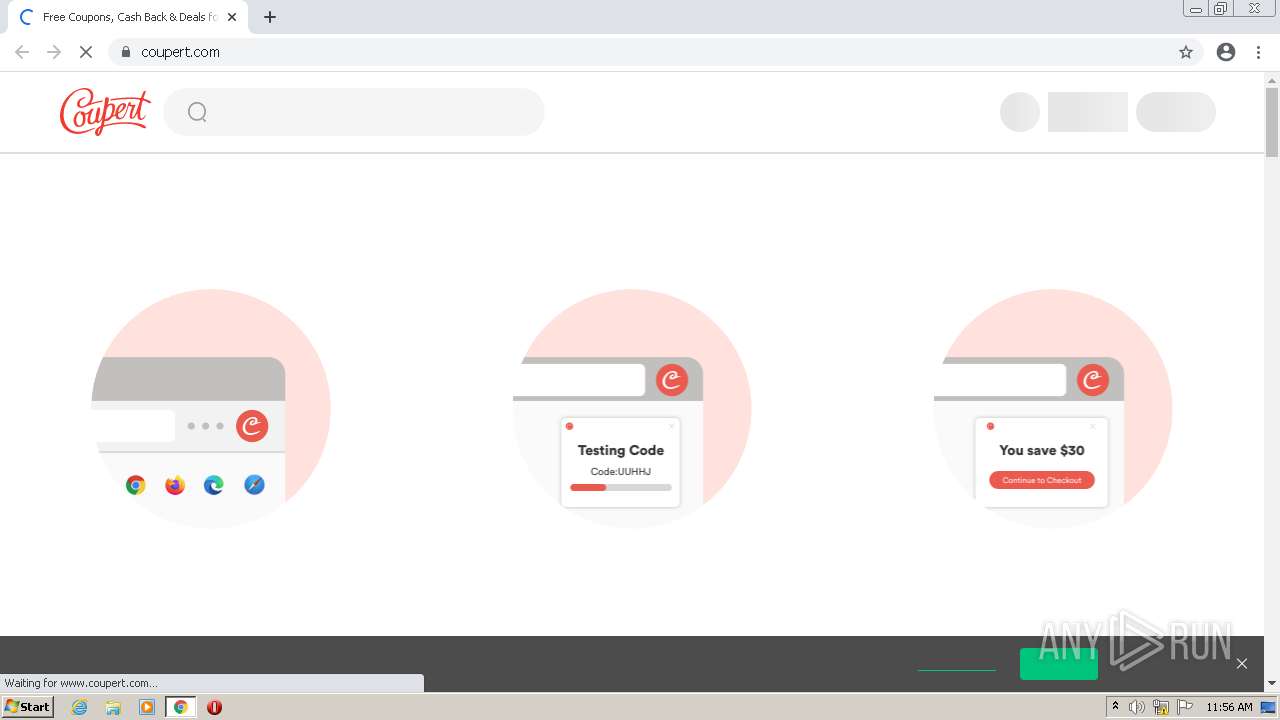Click the pill-shaped placeholder in the header
Screen dimensions: 1280x720
[x=1176, y=112]
